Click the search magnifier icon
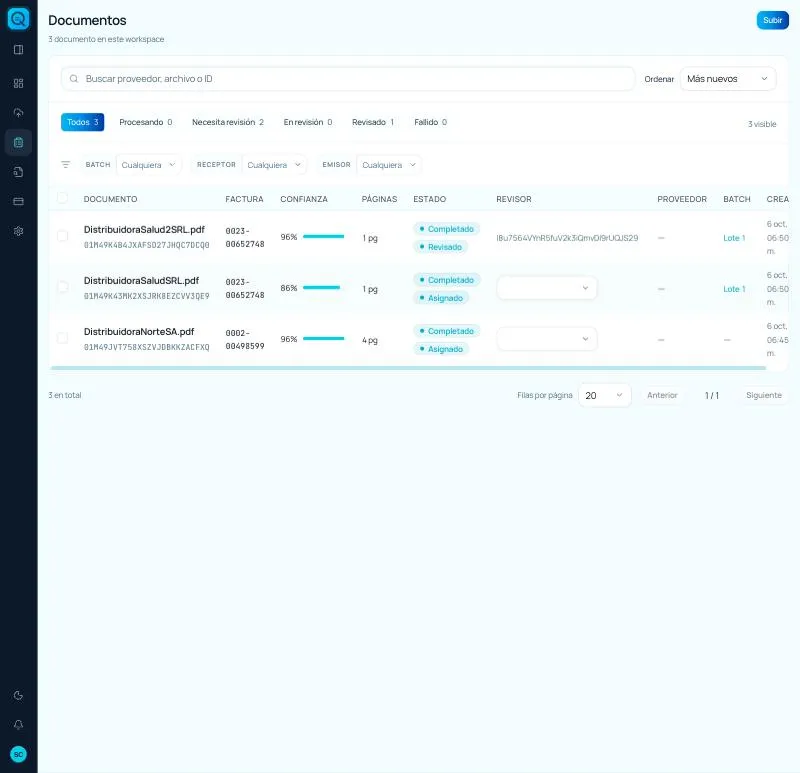 (74, 79)
